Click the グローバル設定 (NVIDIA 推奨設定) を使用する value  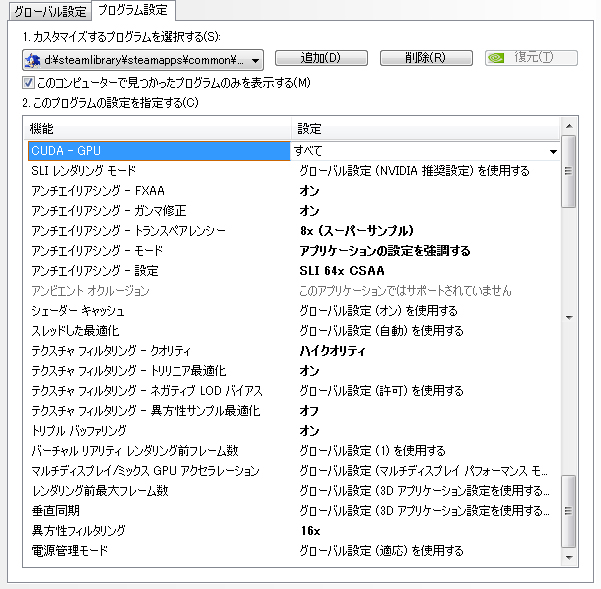[414, 171]
